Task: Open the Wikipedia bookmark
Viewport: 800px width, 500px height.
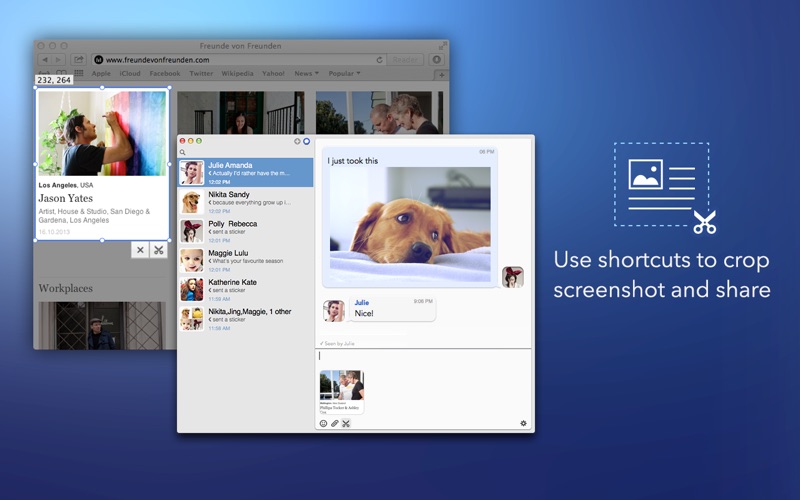Action: (237, 74)
